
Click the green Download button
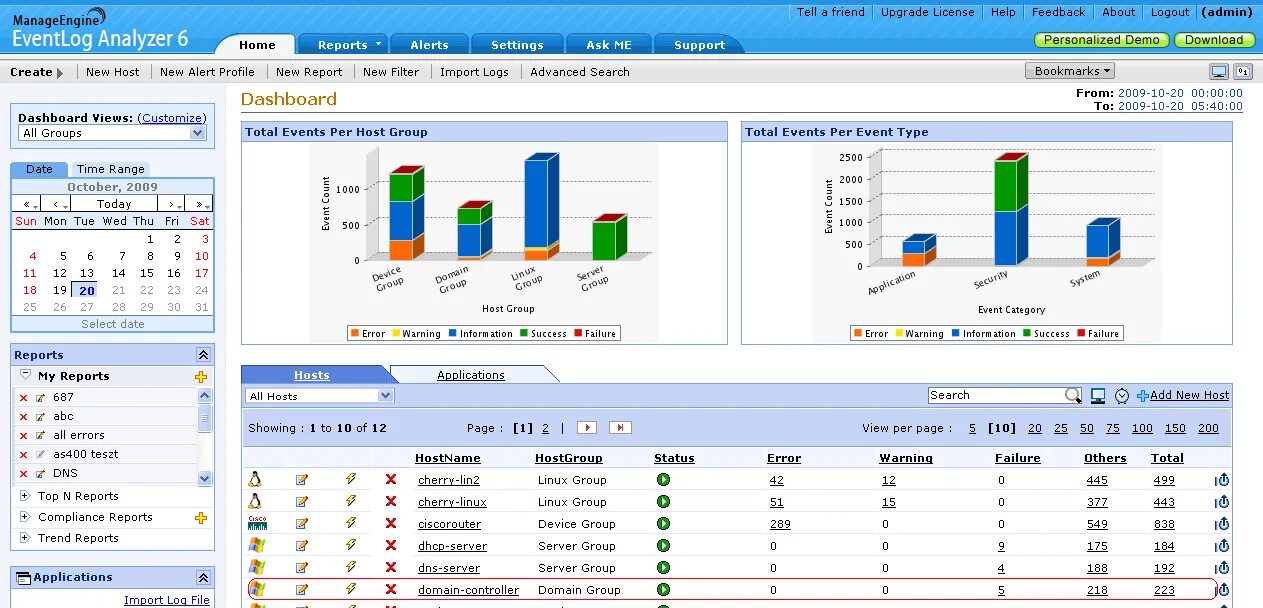[x=1214, y=40]
